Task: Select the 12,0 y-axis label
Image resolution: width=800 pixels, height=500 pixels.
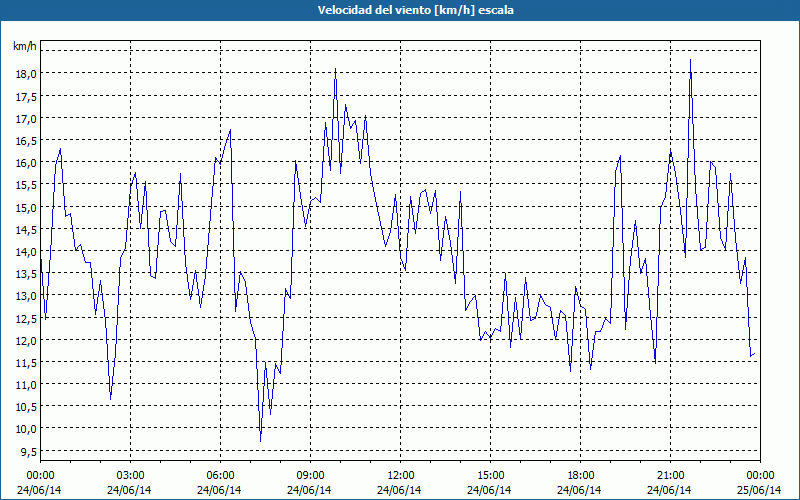Action: (27, 340)
